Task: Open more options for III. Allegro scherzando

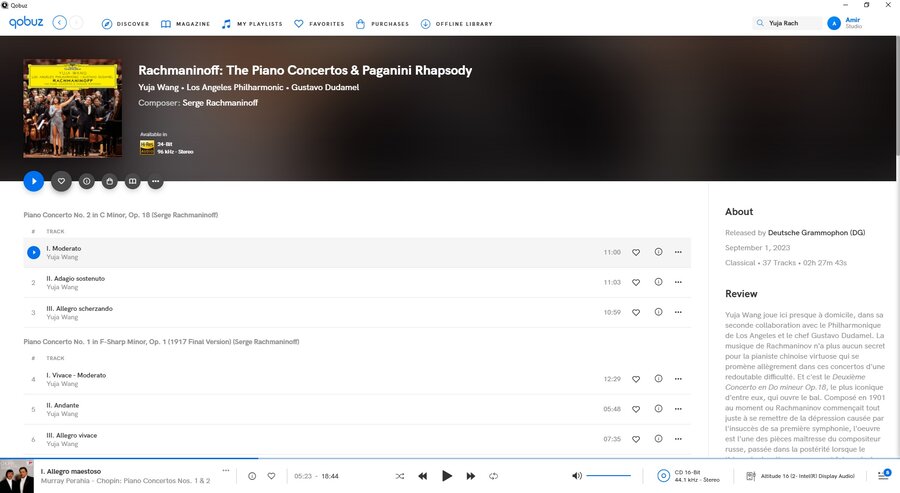Action: [678, 312]
